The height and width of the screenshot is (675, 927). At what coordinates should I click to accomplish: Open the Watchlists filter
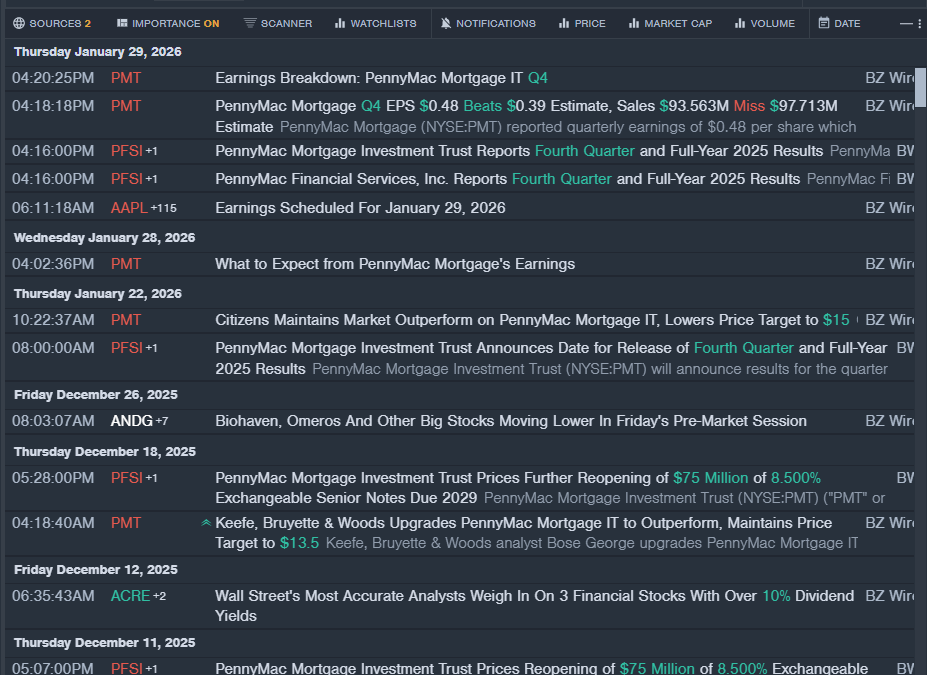pos(375,23)
